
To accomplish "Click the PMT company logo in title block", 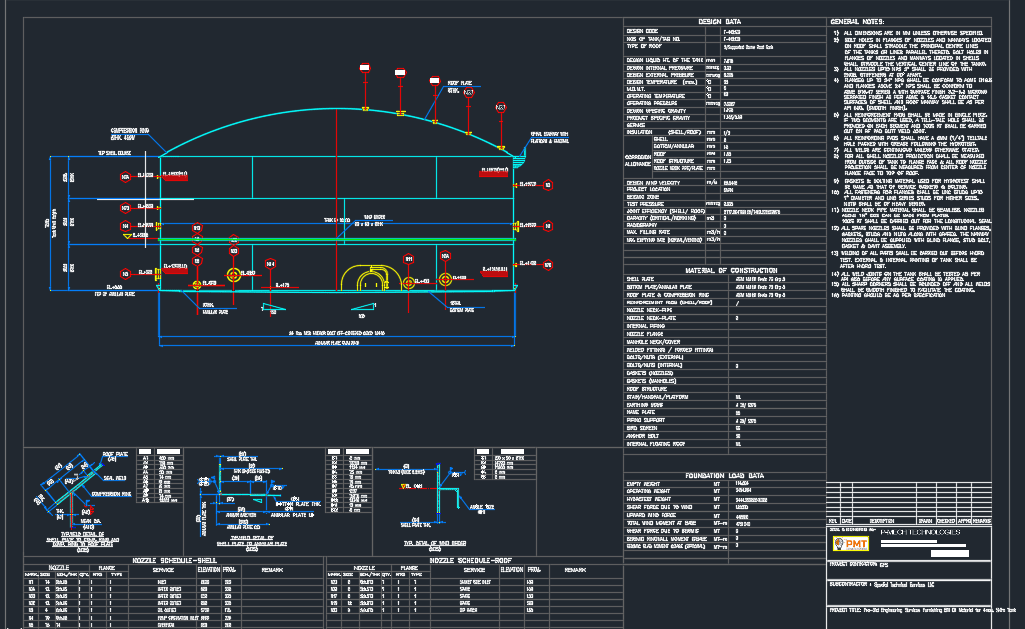I will click(850, 543).
